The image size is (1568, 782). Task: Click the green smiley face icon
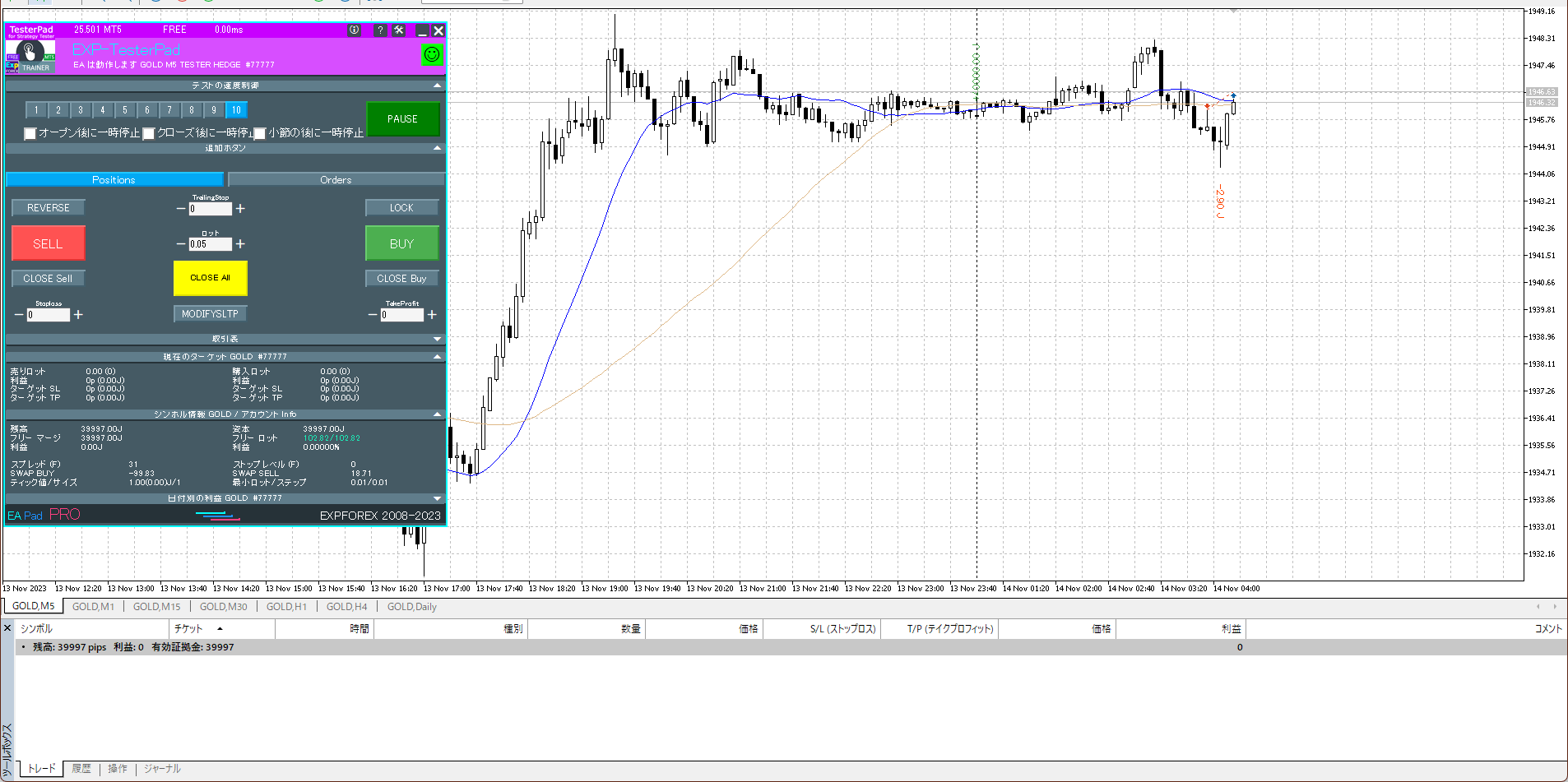tap(431, 54)
